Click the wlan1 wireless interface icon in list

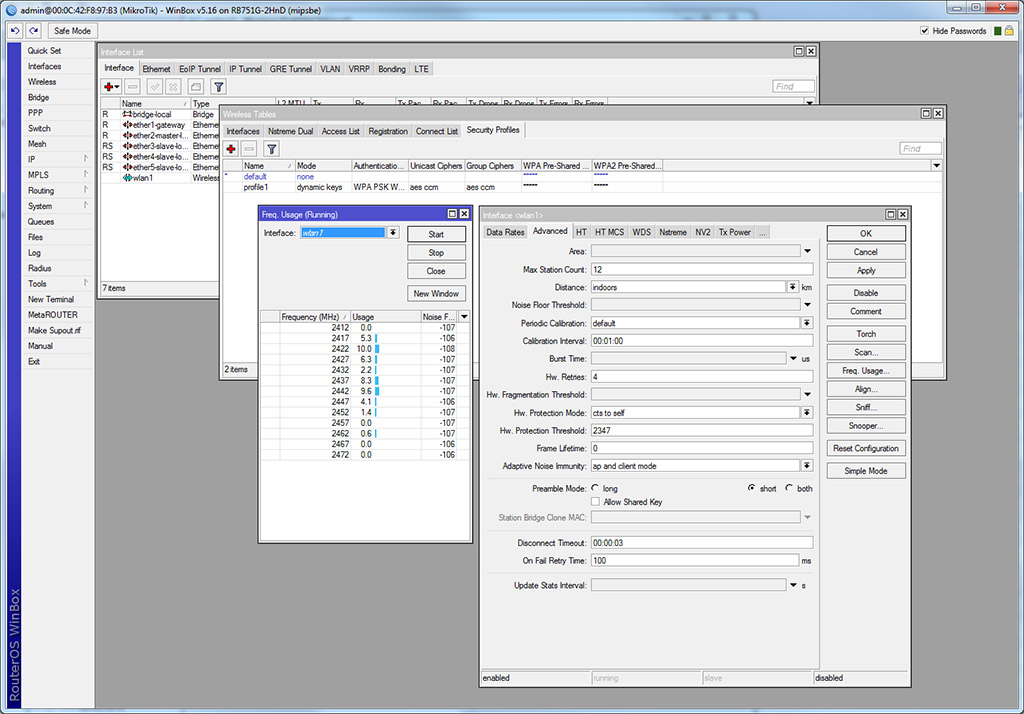pos(127,178)
